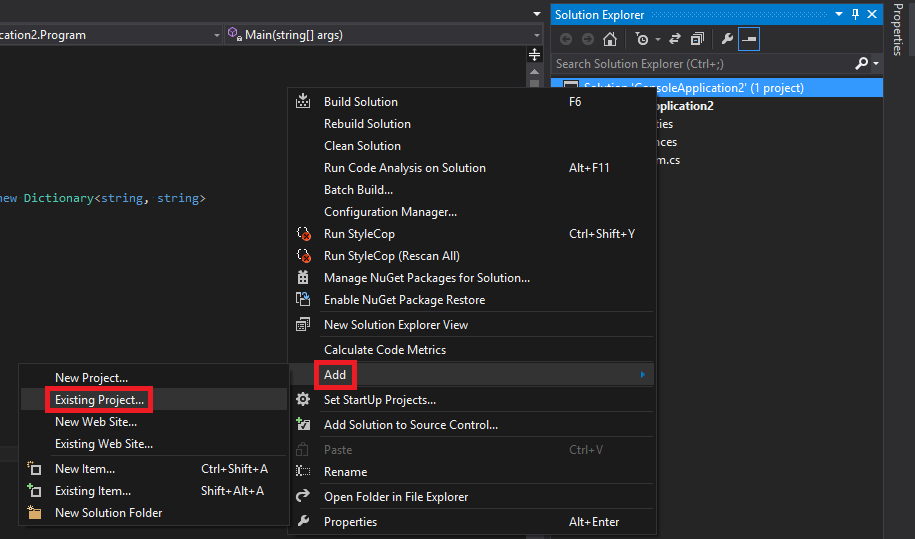Click the Pending Changes Filter clock icon
This screenshot has width=915, height=539.
click(642, 39)
